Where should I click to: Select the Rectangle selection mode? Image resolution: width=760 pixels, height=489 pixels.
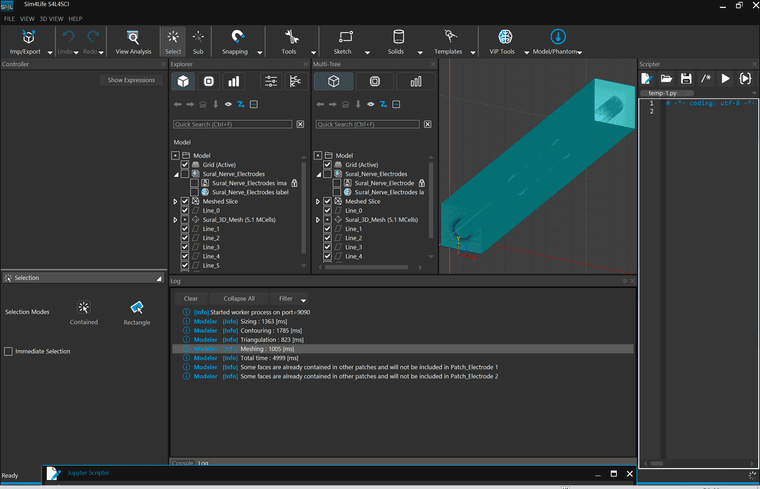tap(137, 313)
